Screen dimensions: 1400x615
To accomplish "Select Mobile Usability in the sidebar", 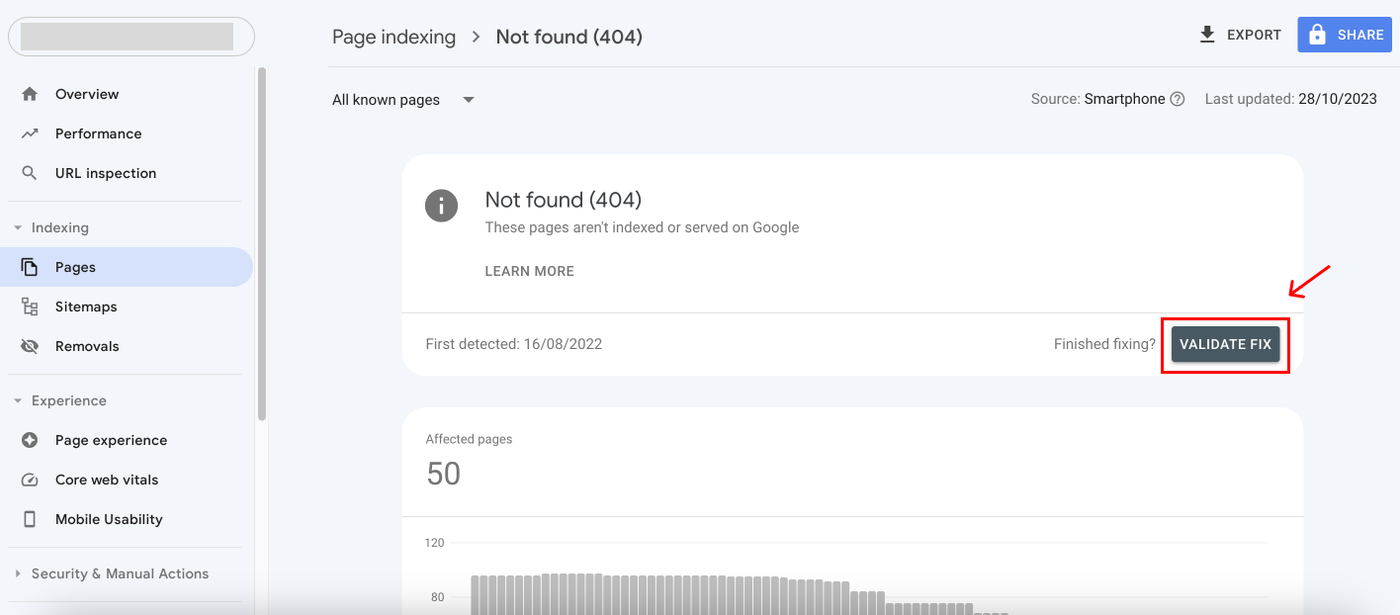I will pos(110,519).
